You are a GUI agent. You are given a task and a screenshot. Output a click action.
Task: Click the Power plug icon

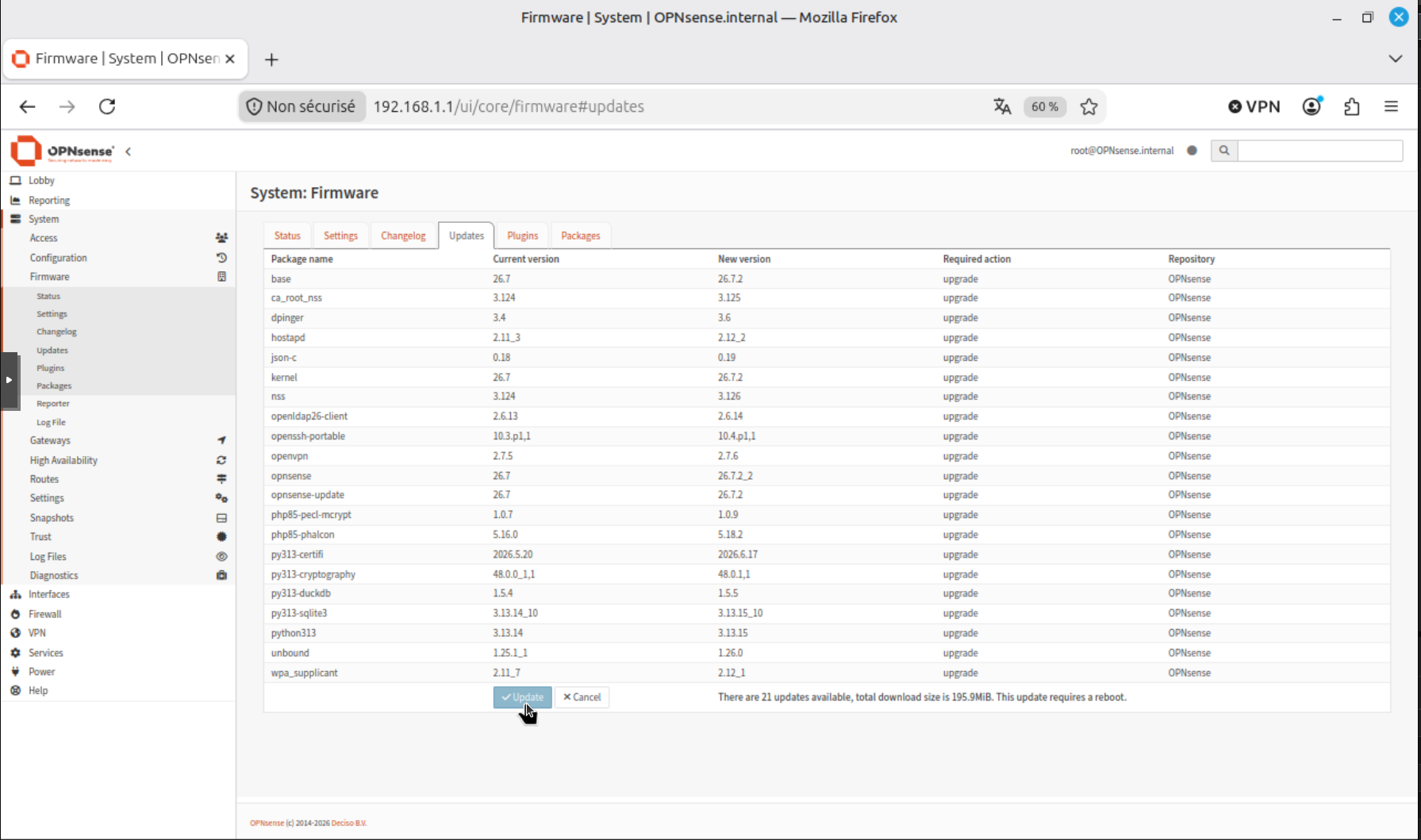click(x=15, y=672)
